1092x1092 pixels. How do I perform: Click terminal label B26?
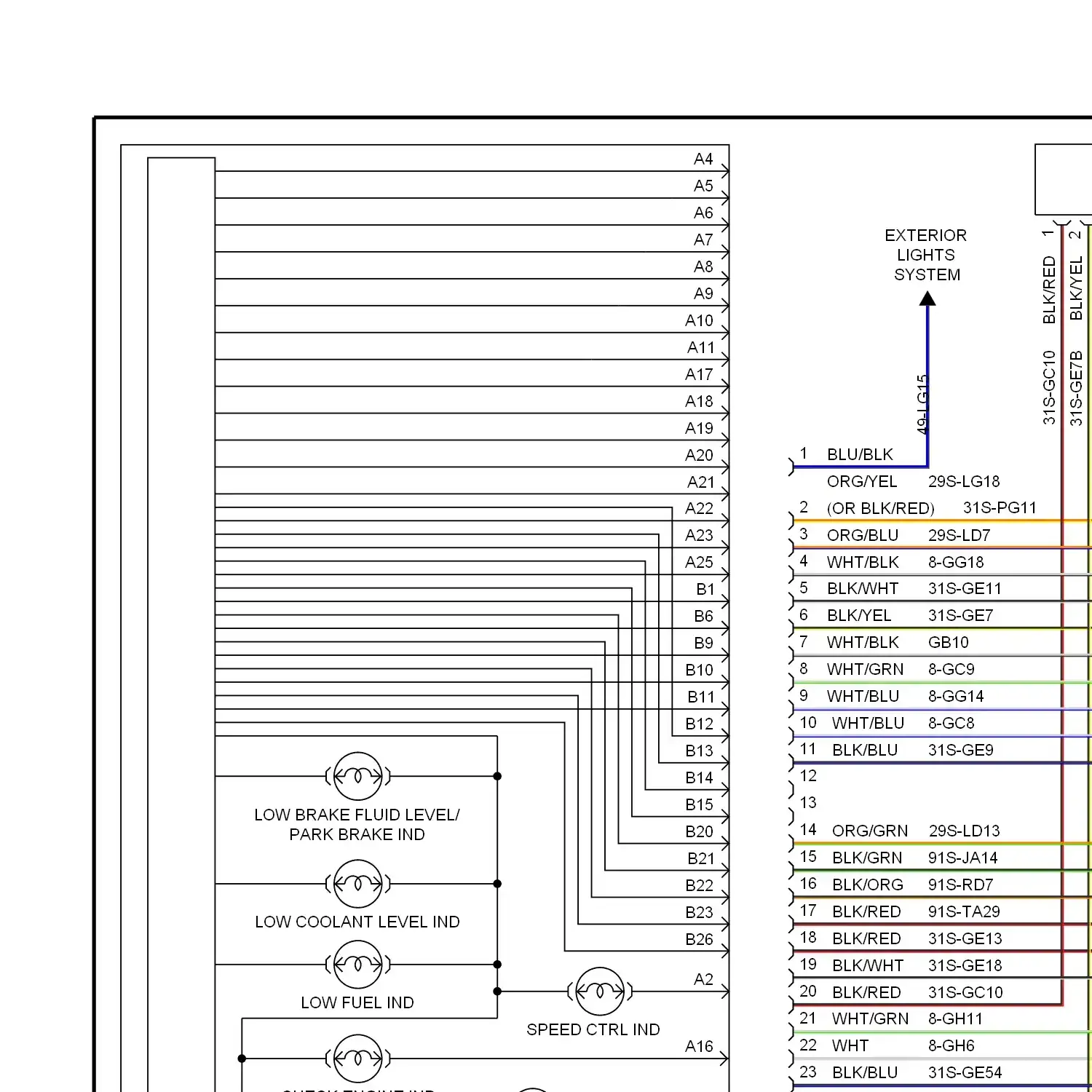click(700, 939)
